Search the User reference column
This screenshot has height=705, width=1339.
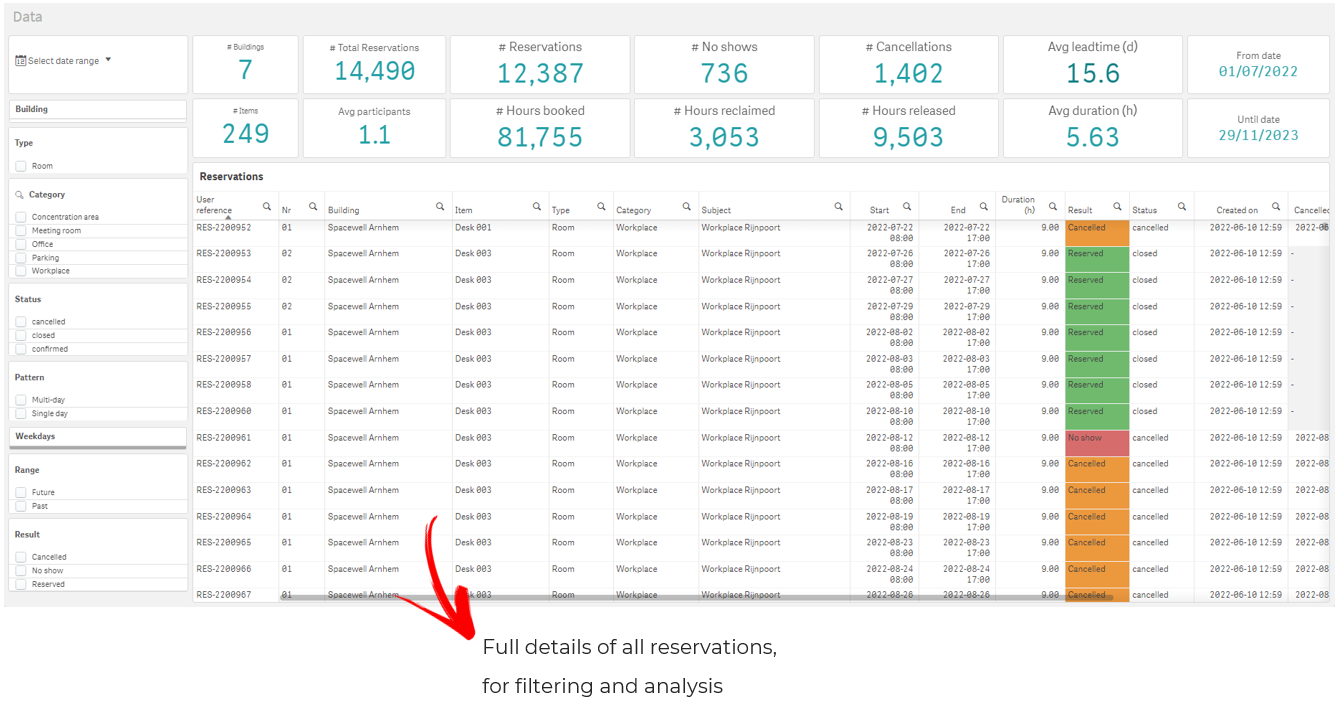267,207
